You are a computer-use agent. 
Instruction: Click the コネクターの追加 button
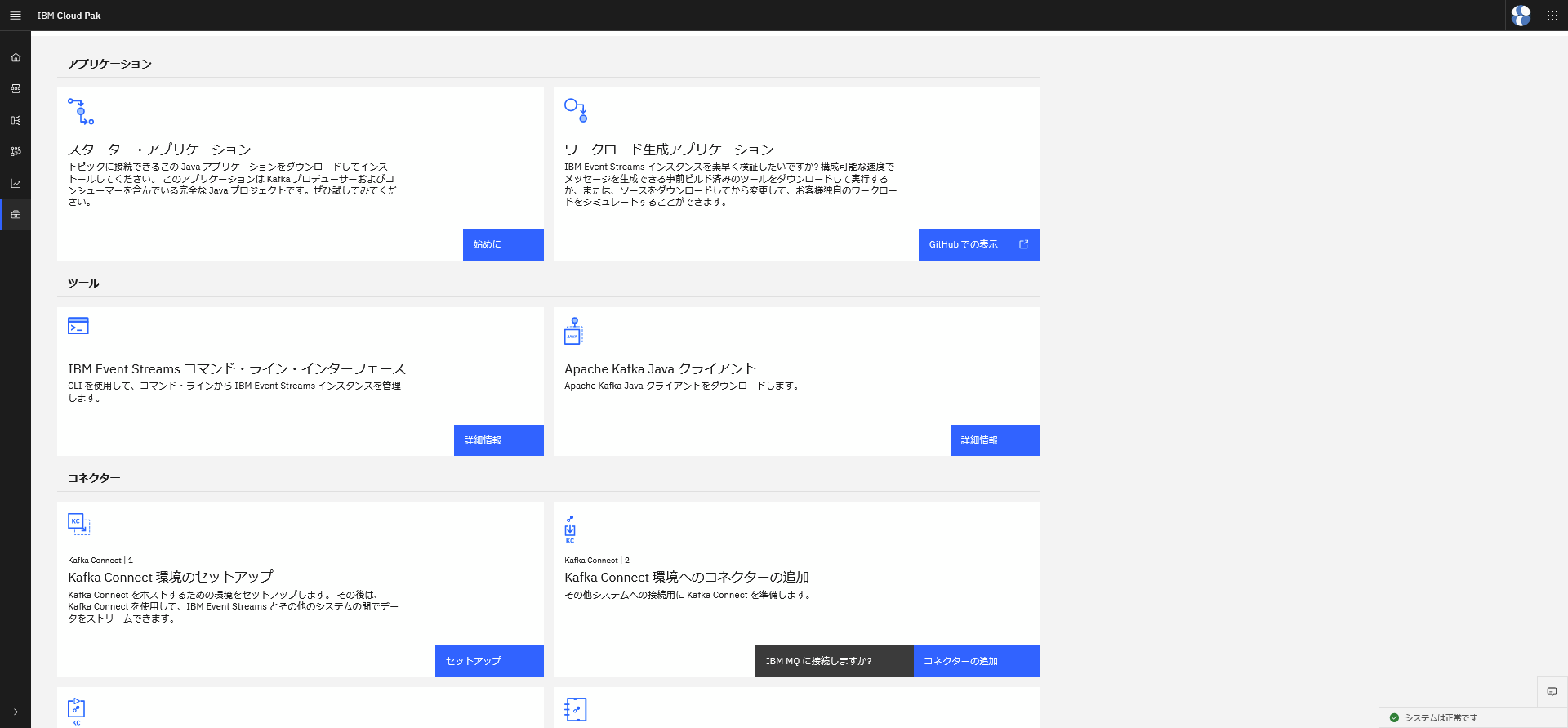[977, 660]
